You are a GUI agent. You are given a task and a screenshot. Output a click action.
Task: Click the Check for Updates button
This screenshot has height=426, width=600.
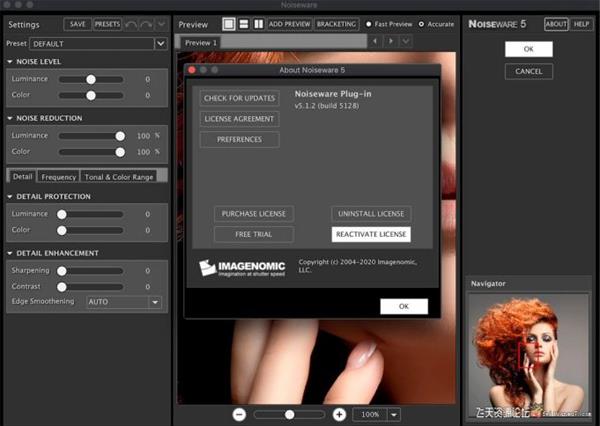[239, 98]
